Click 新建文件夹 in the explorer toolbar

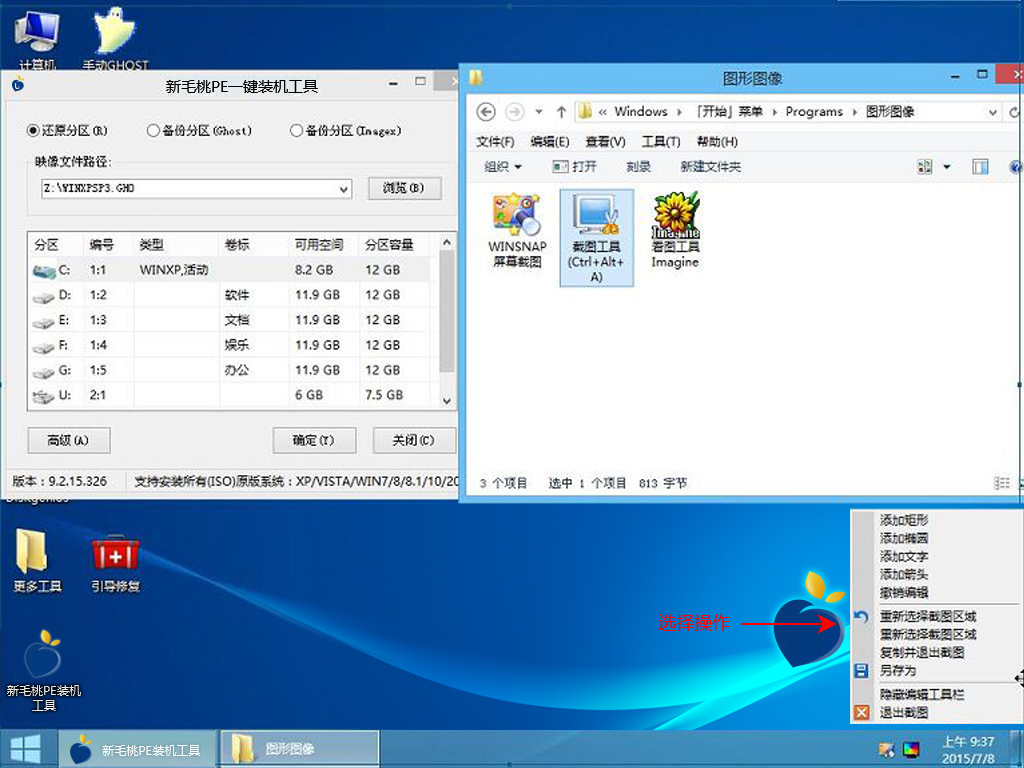tap(711, 167)
